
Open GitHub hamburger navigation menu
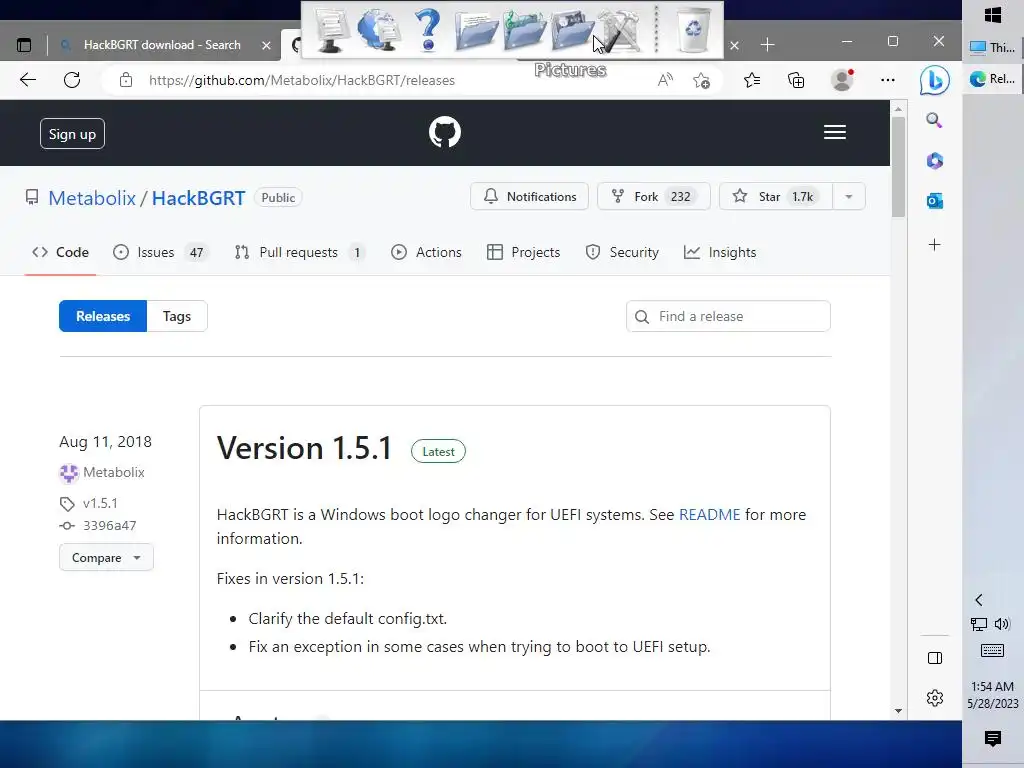(835, 133)
